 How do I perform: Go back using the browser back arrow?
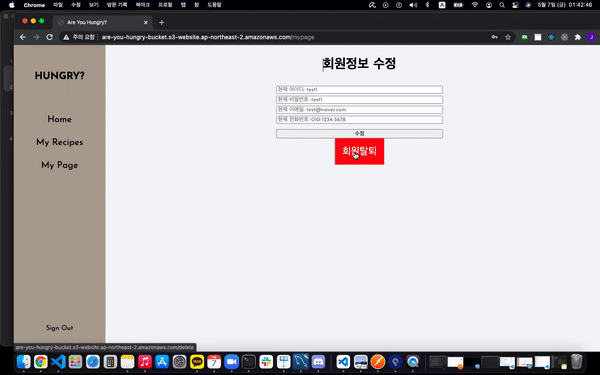[23, 37]
